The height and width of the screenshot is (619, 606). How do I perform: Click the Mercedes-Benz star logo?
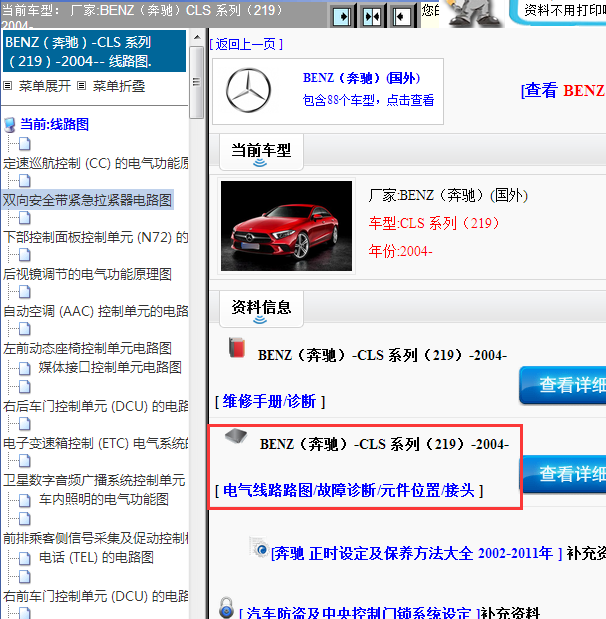(x=248, y=90)
